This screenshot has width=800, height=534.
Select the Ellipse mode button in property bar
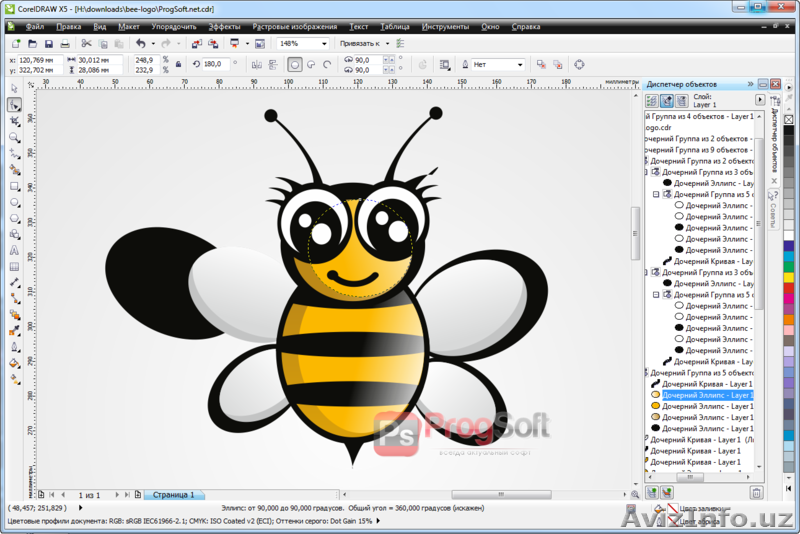(x=295, y=64)
